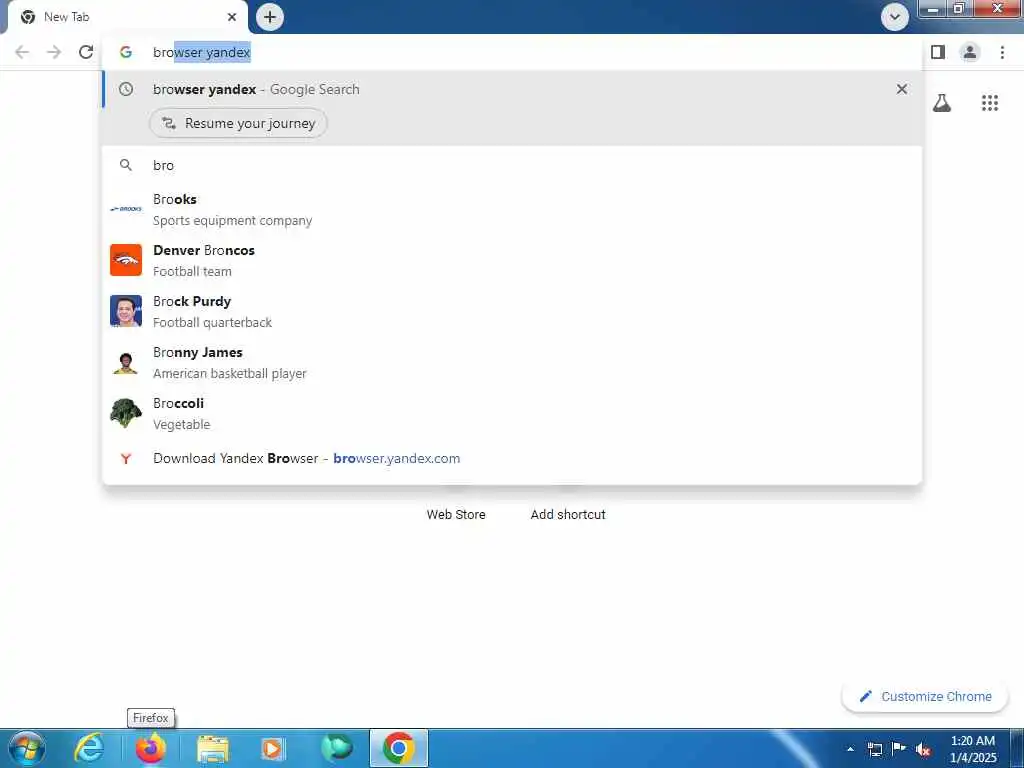Viewport: 1024px width, 768px height.
Task: Open the Download Yandex Browser suggestion
Action: (512, 458)
